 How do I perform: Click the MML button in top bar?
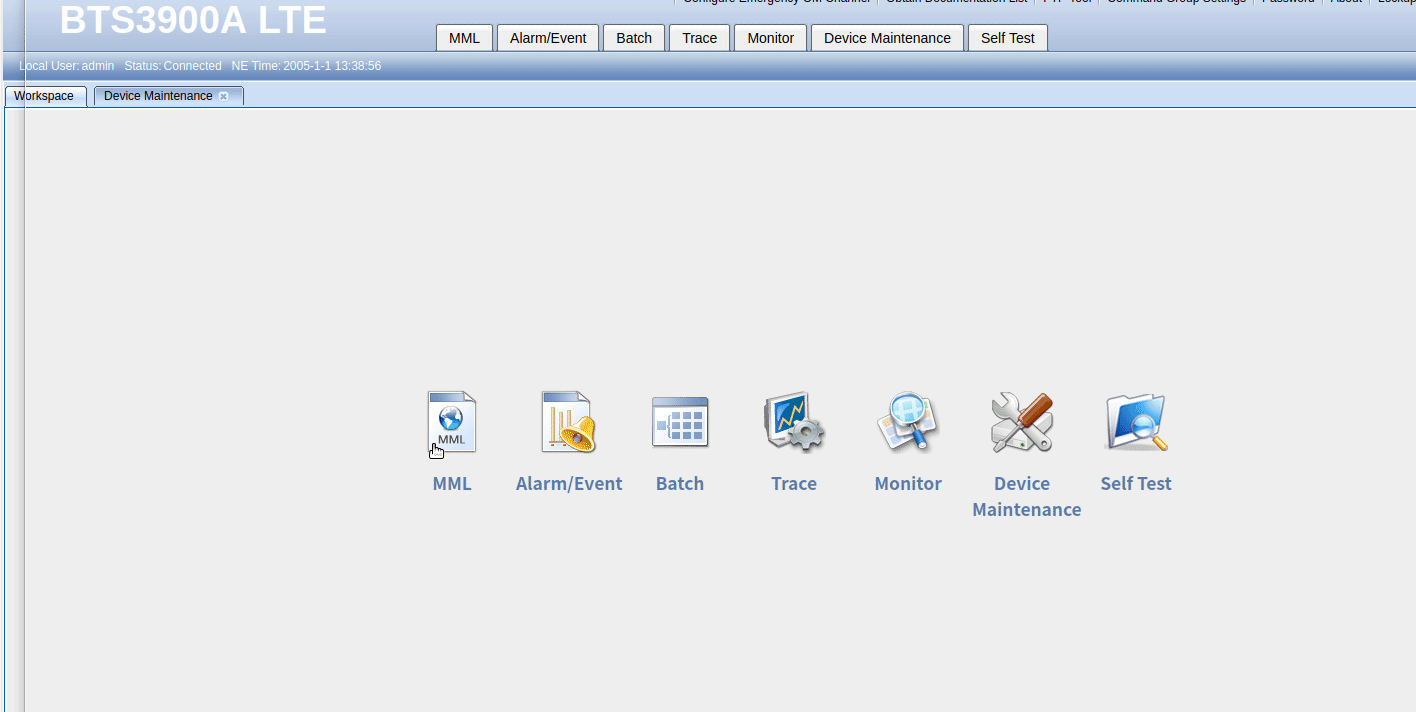tap(464, 38)
